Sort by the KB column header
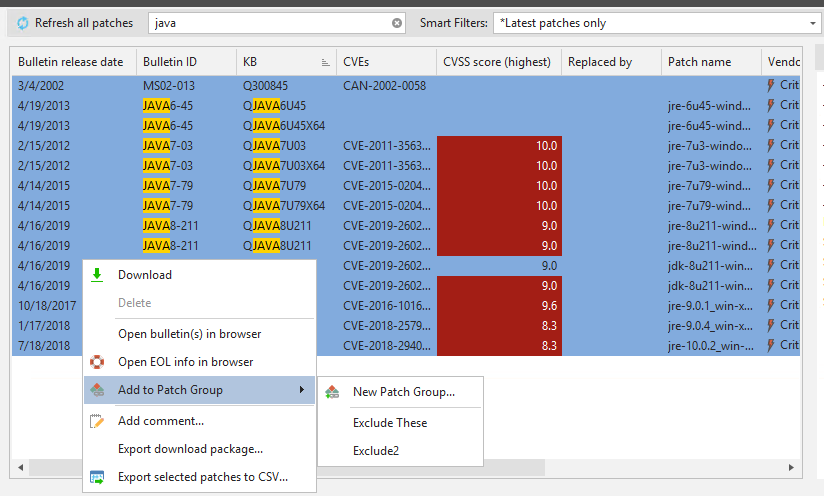Viewport: 824px width, 496px height. [285, 62]
